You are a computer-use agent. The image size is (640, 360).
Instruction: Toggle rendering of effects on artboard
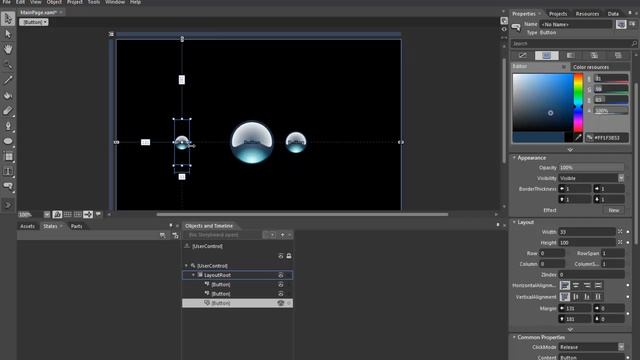point(57,214)
